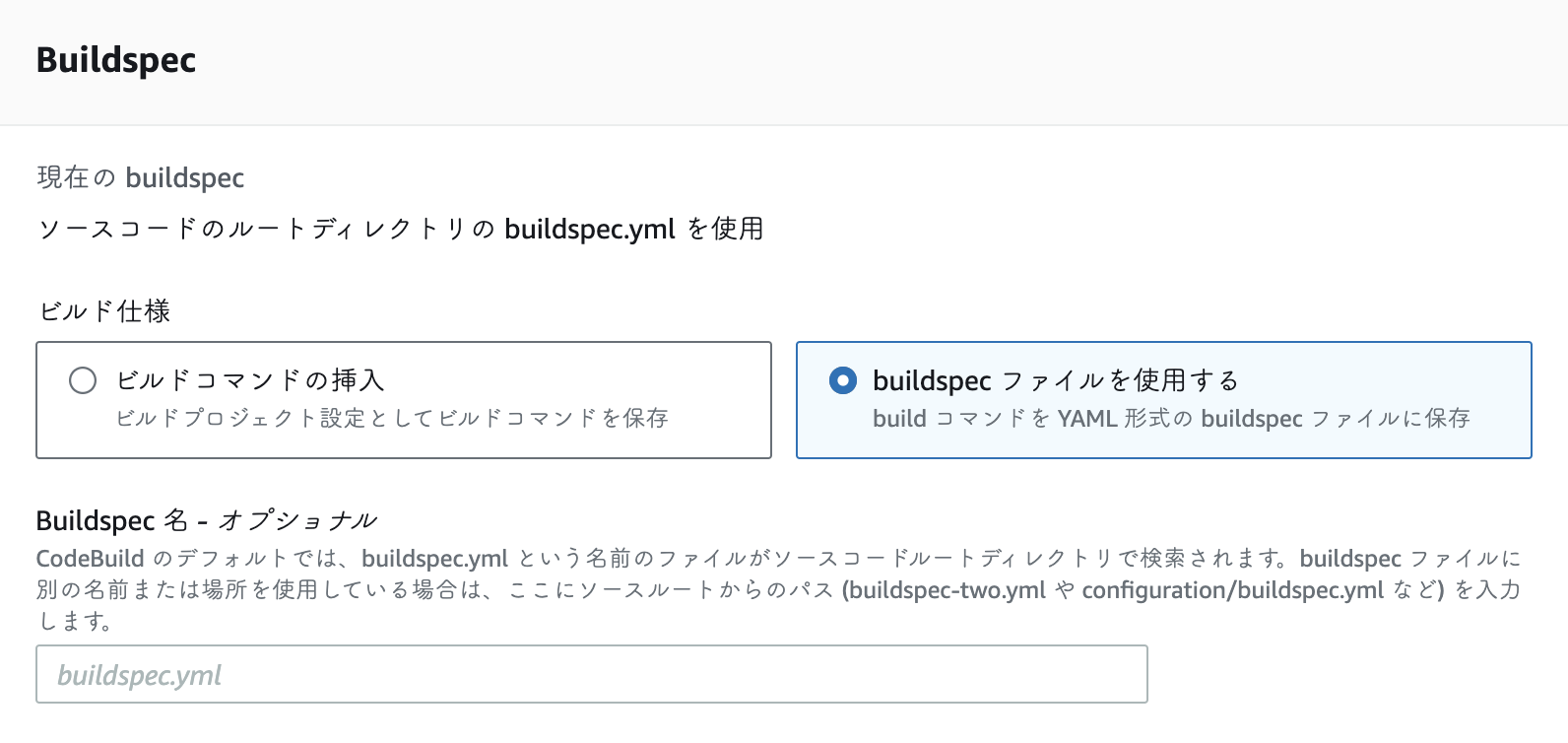Select the ビルドコマンドの挿入 radio option

(83, 380)
